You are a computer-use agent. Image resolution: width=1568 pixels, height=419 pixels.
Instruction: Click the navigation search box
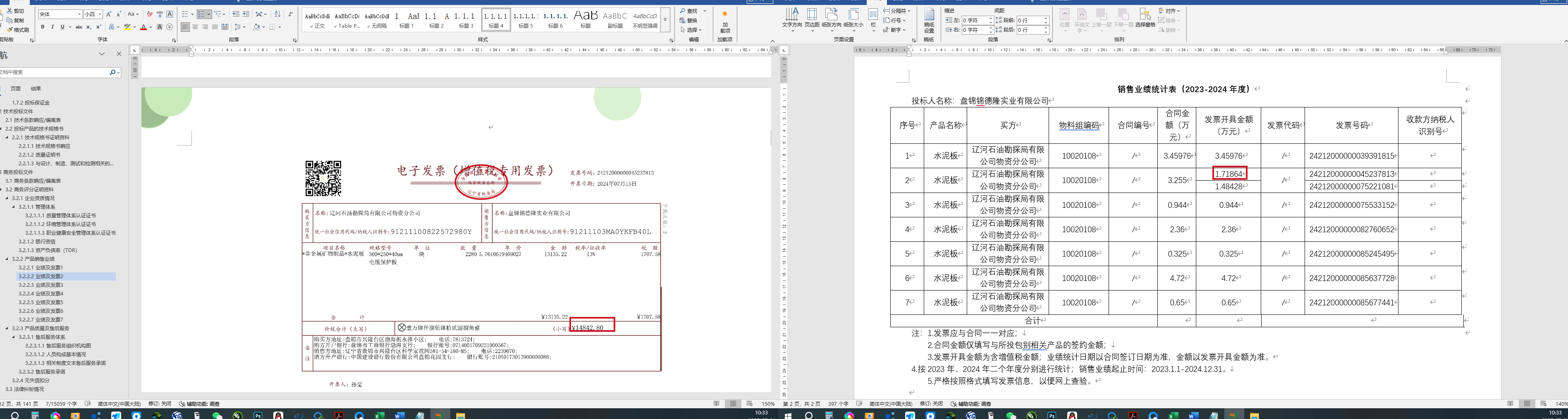click(x=60, y=72)
